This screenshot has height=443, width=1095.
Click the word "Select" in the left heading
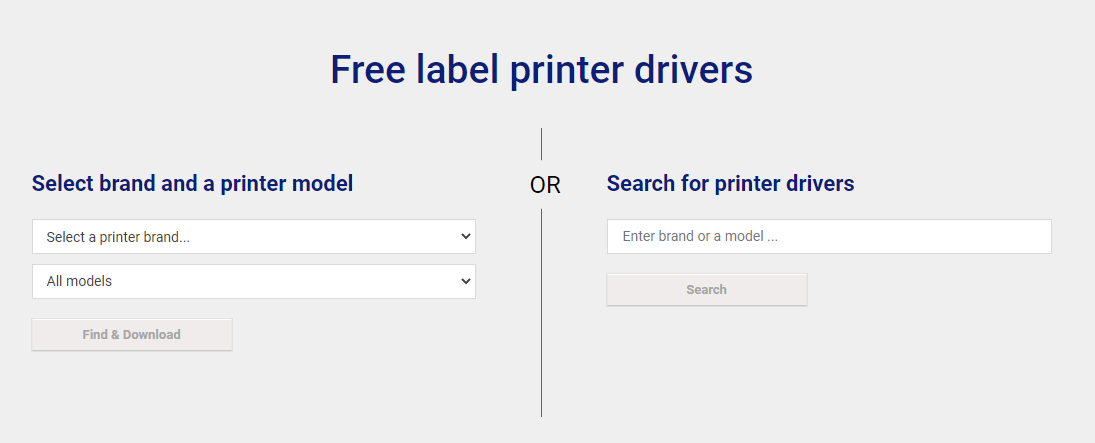pyautogui.click(x=63, y=184)
